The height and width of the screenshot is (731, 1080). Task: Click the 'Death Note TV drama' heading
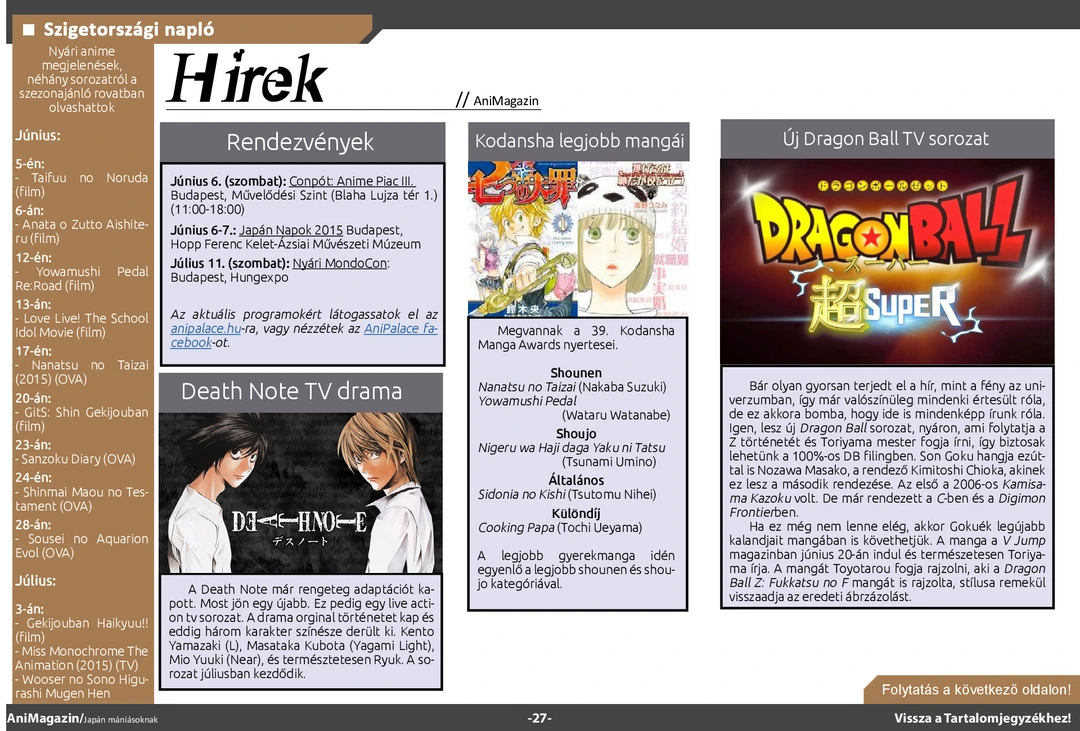pyautogui.click(x=291, y=391)
